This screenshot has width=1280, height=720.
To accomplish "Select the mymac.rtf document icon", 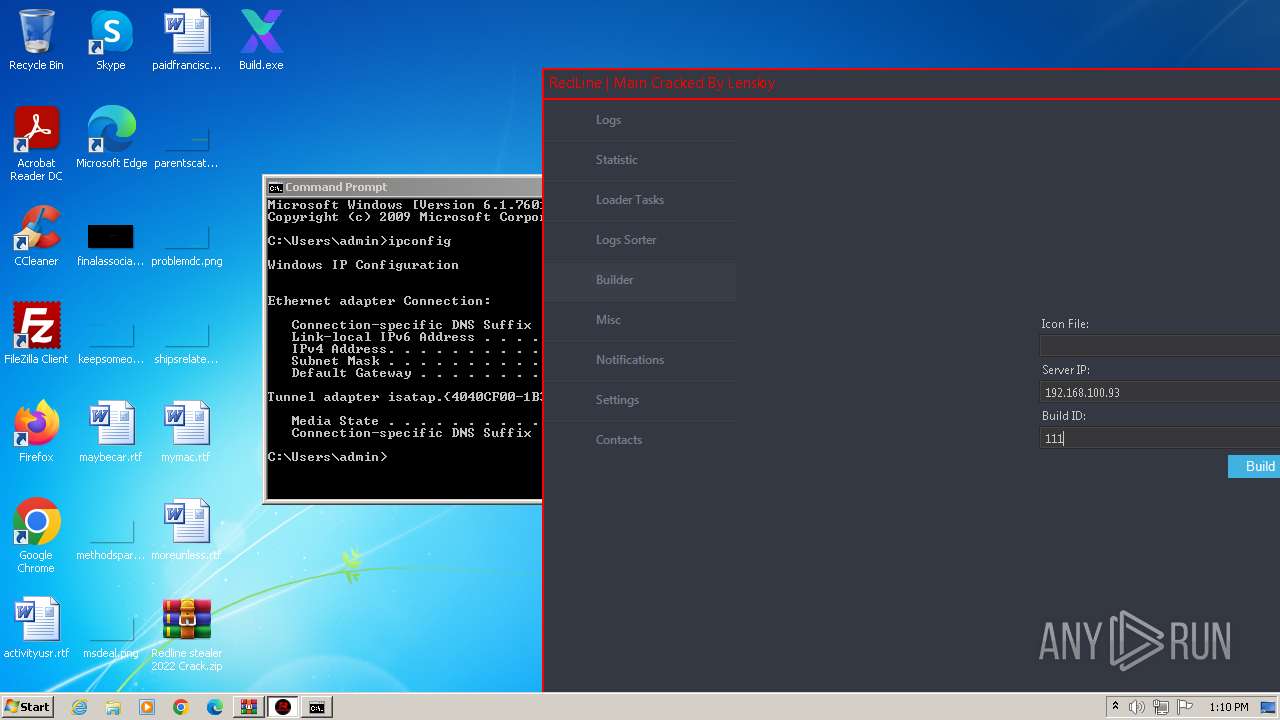I will pyautogui.click(x=186, y=431).
